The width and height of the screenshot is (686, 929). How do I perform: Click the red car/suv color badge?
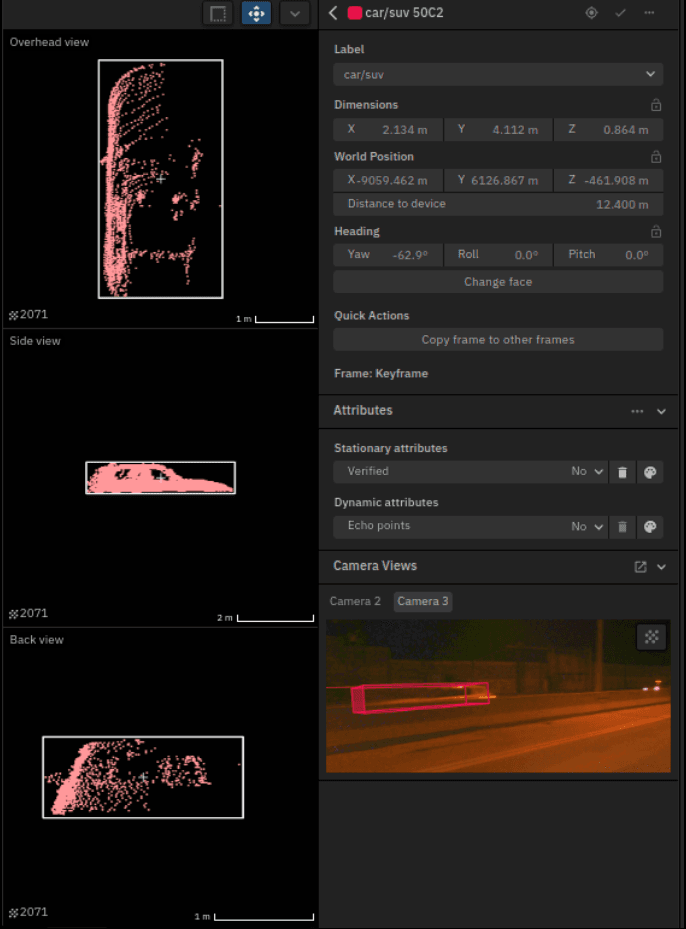(x=354, y=13)
